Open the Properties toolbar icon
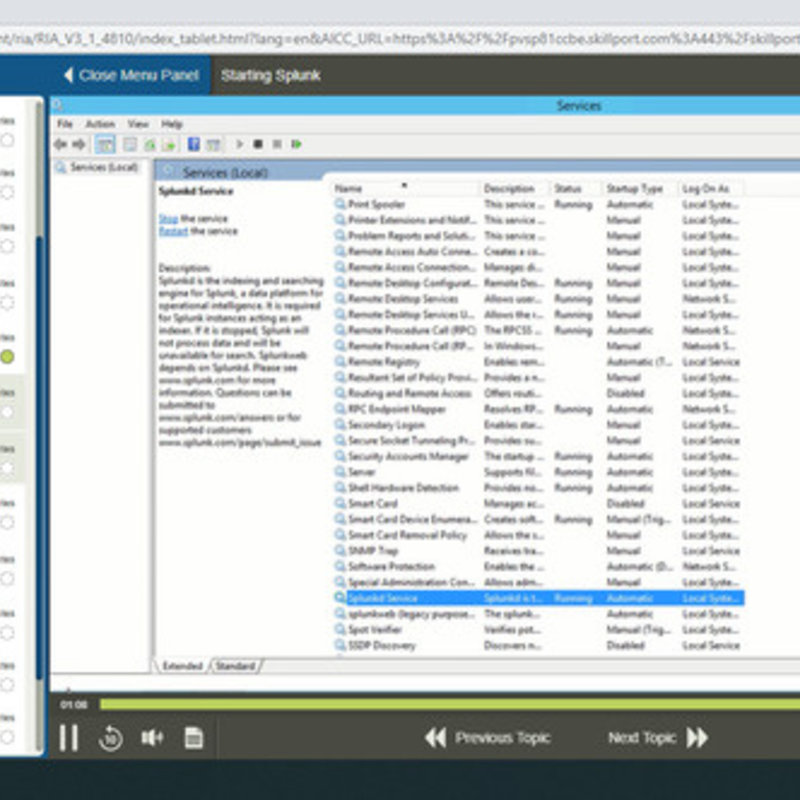Screen dimensions: 800x800 click(x=130, y=144)
